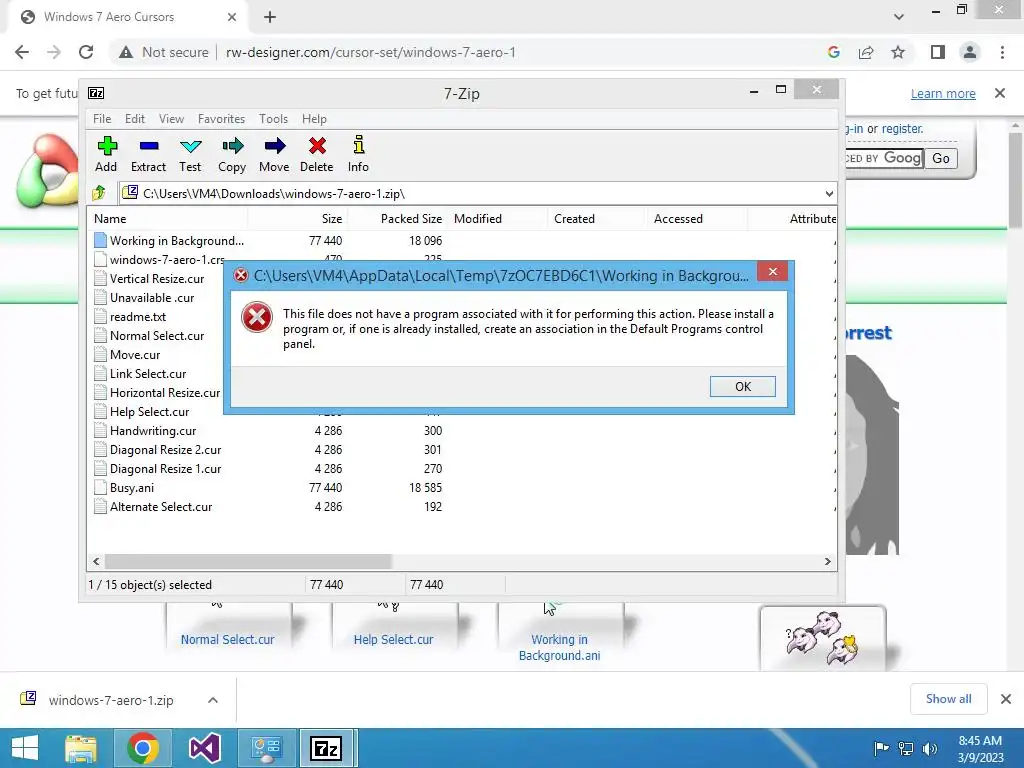Select Normal Select.cur in 7-Zip list

tap(157, 336)
